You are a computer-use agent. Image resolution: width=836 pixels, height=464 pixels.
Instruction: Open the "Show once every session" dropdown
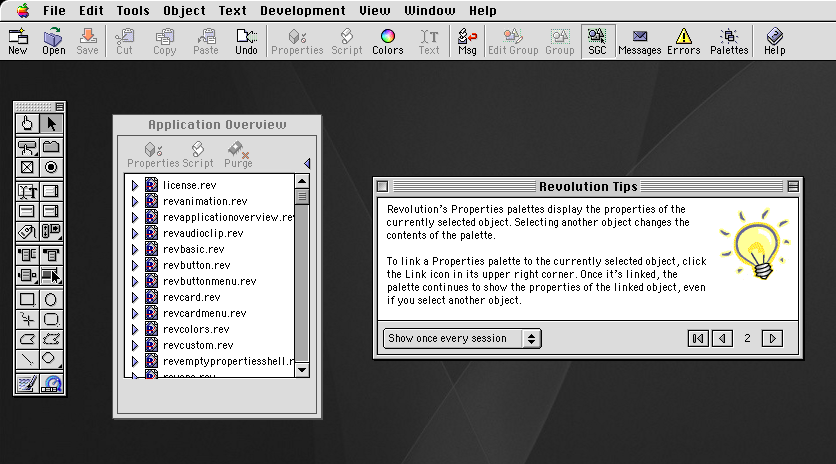tap(462, 338)
